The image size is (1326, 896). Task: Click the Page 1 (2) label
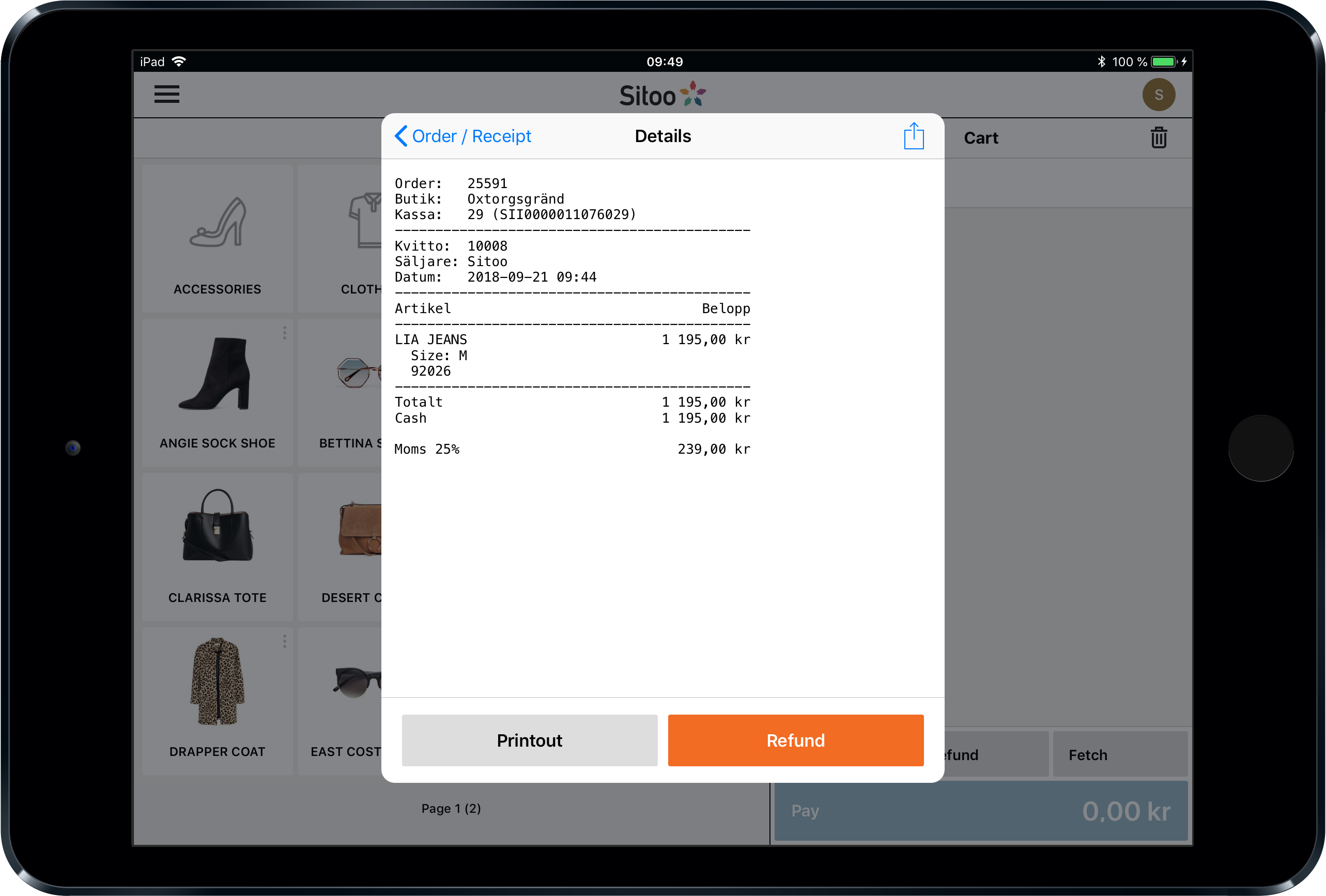point(451,808)
